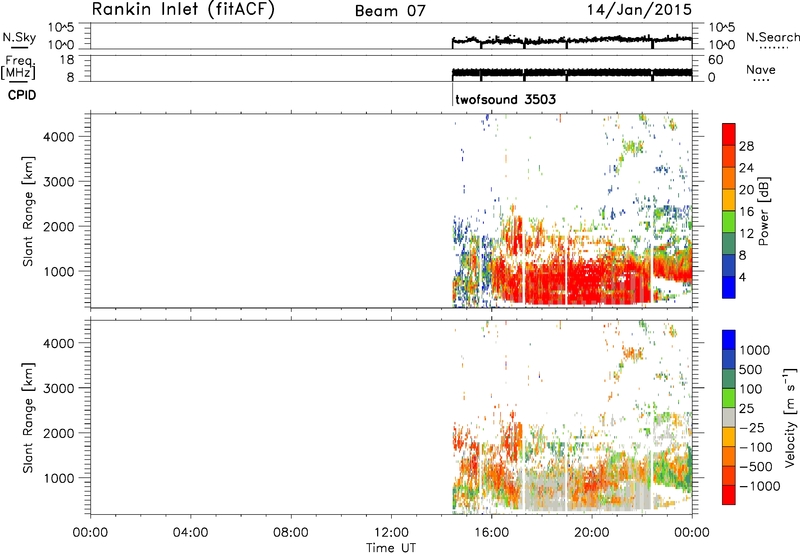Click the velocity colorbar value 1000
The width and height of the screenshot is (800, 554).
(755, 350)
